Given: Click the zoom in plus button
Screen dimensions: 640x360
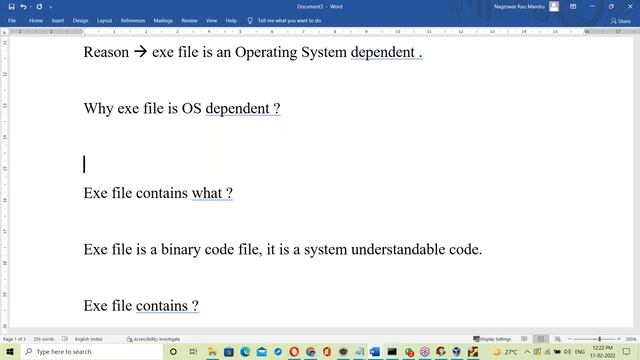Looking at the screenshot, I should [x=619, y=339].
